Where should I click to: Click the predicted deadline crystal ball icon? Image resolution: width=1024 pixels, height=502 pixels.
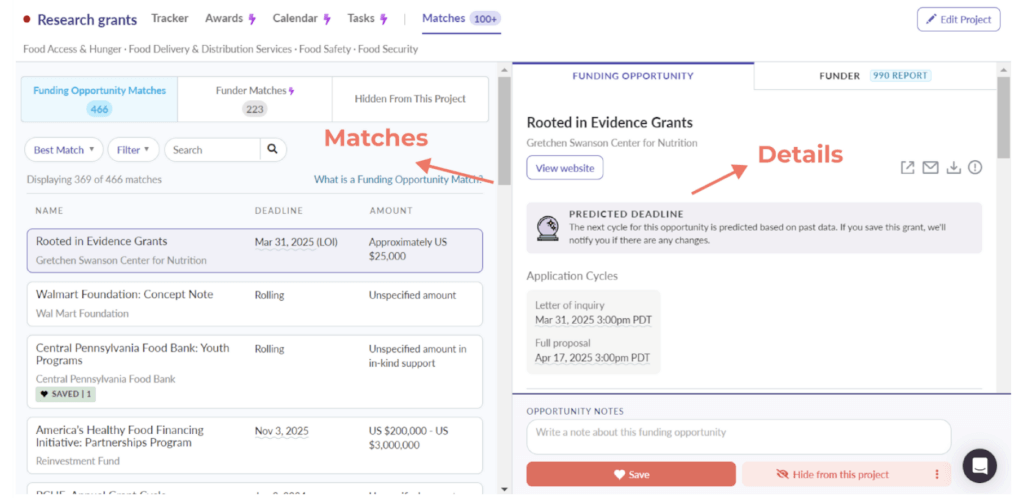[547, 227]
